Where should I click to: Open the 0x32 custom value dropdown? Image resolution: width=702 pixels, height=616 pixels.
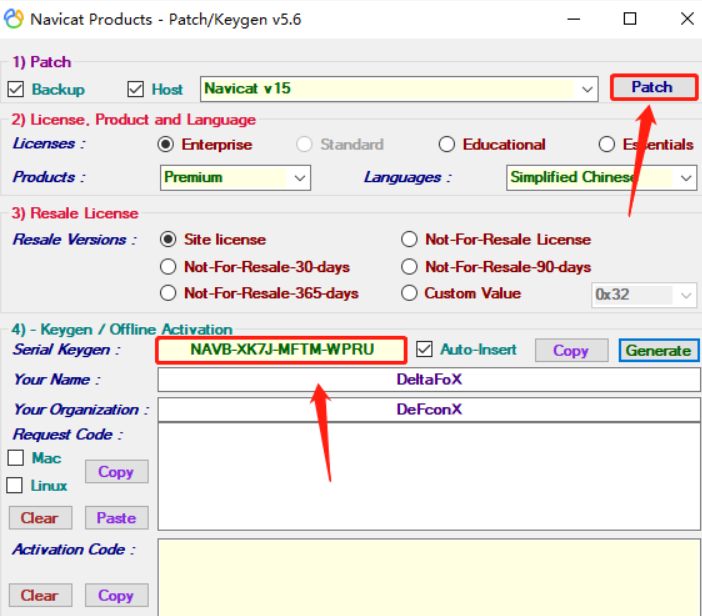click(x=644, y=295)
